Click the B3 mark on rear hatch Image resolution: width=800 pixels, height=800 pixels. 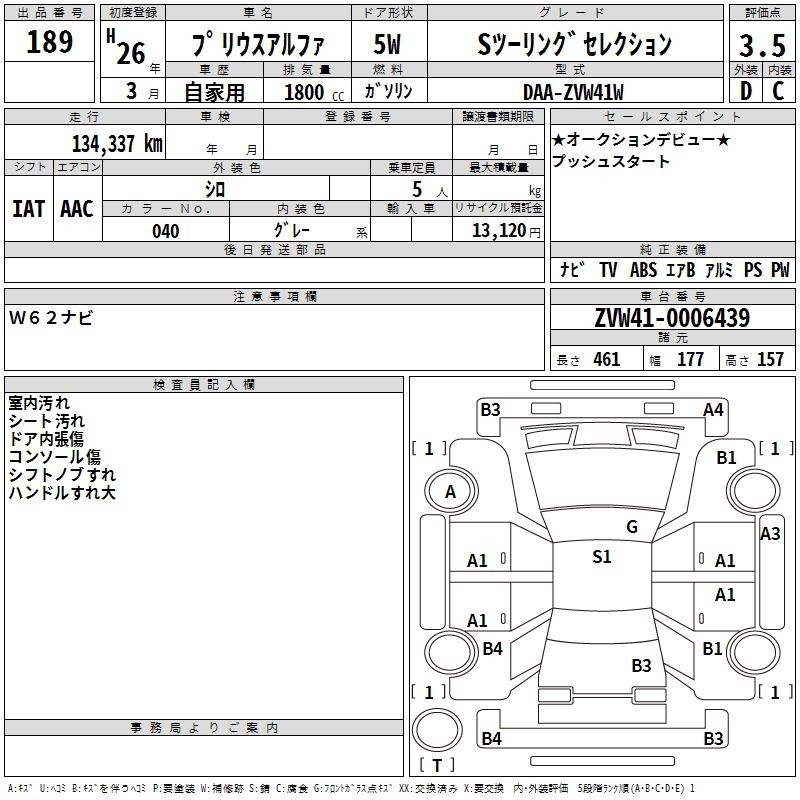[641, 665]
